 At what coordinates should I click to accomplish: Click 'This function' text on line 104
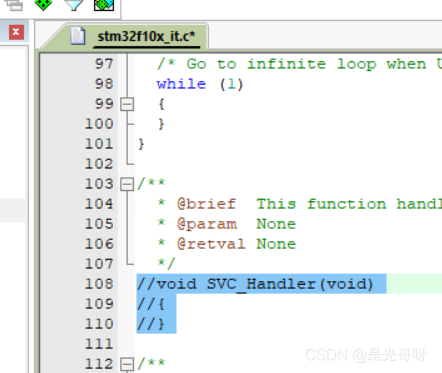point(321,204)
